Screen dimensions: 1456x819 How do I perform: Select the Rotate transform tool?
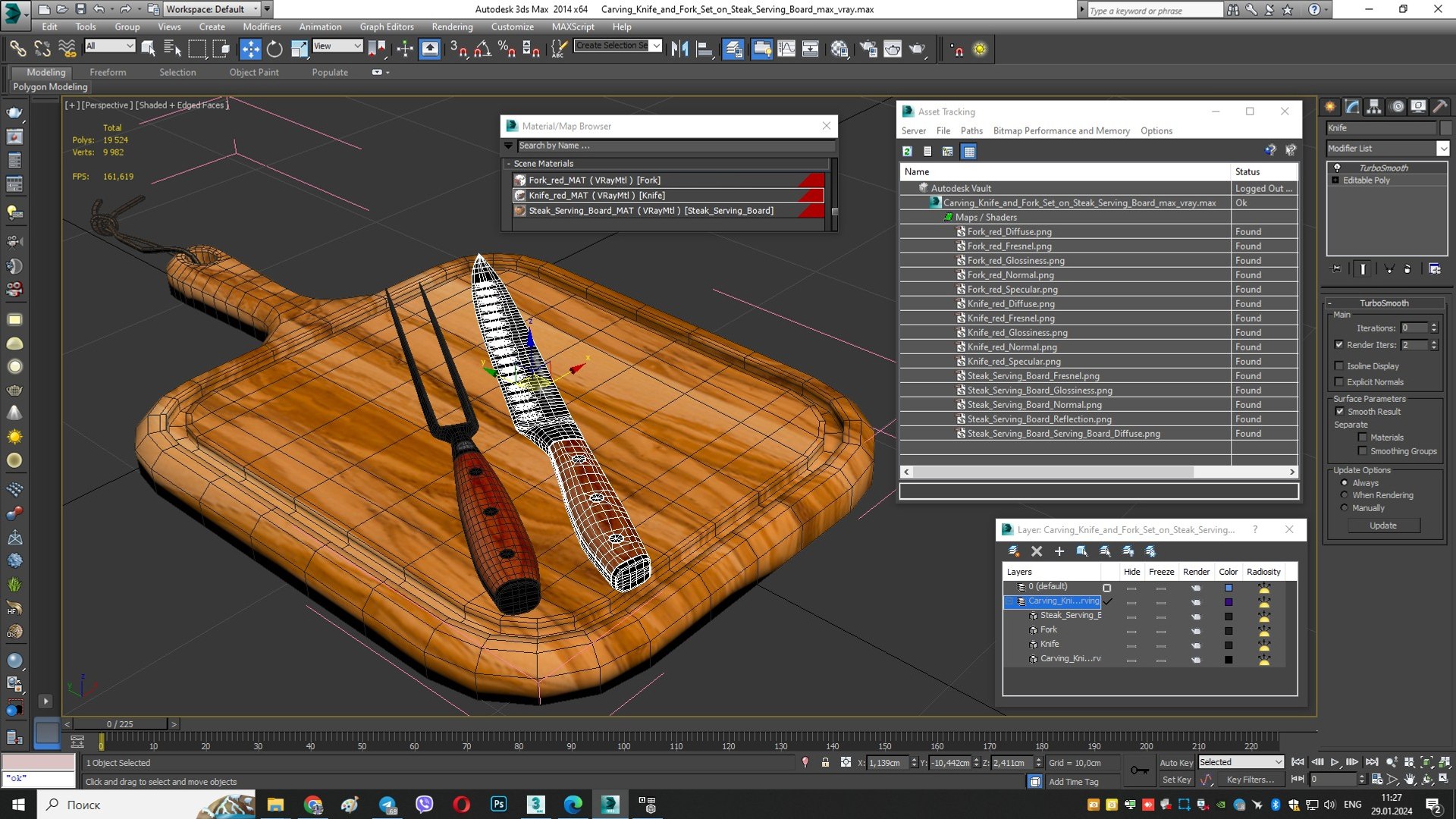pos(275,49)
